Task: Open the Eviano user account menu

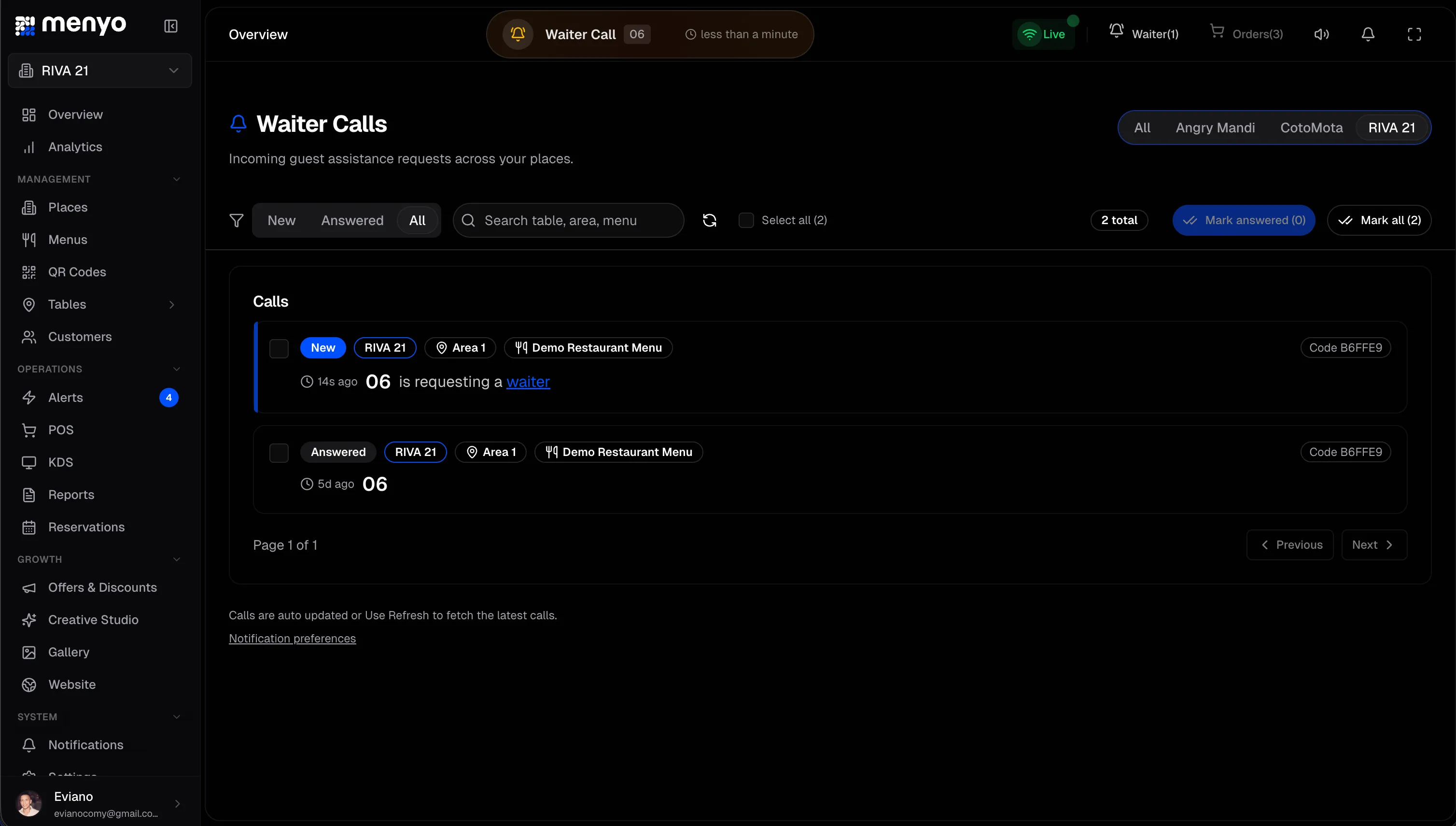Action: pos(100,803)
